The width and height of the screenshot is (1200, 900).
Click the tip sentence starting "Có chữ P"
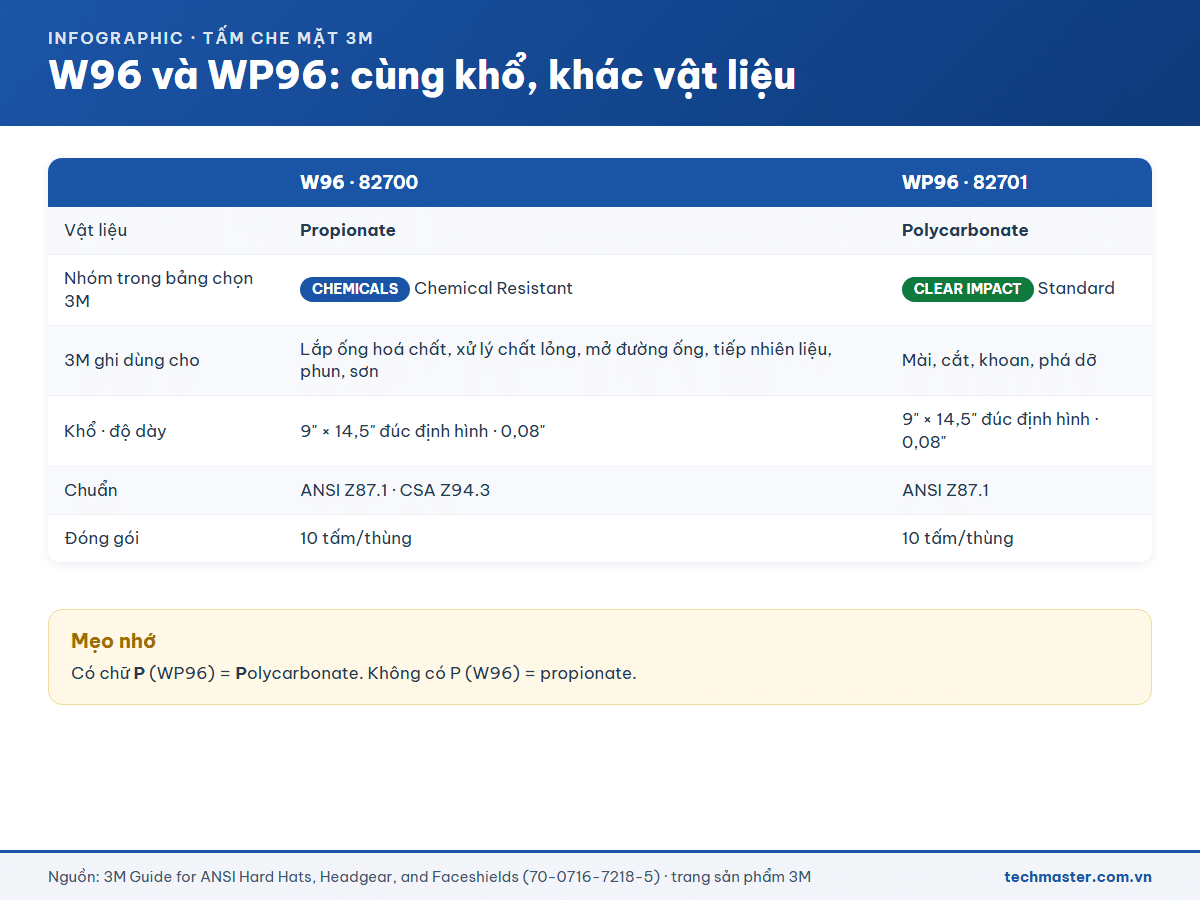tap(354, 673)
